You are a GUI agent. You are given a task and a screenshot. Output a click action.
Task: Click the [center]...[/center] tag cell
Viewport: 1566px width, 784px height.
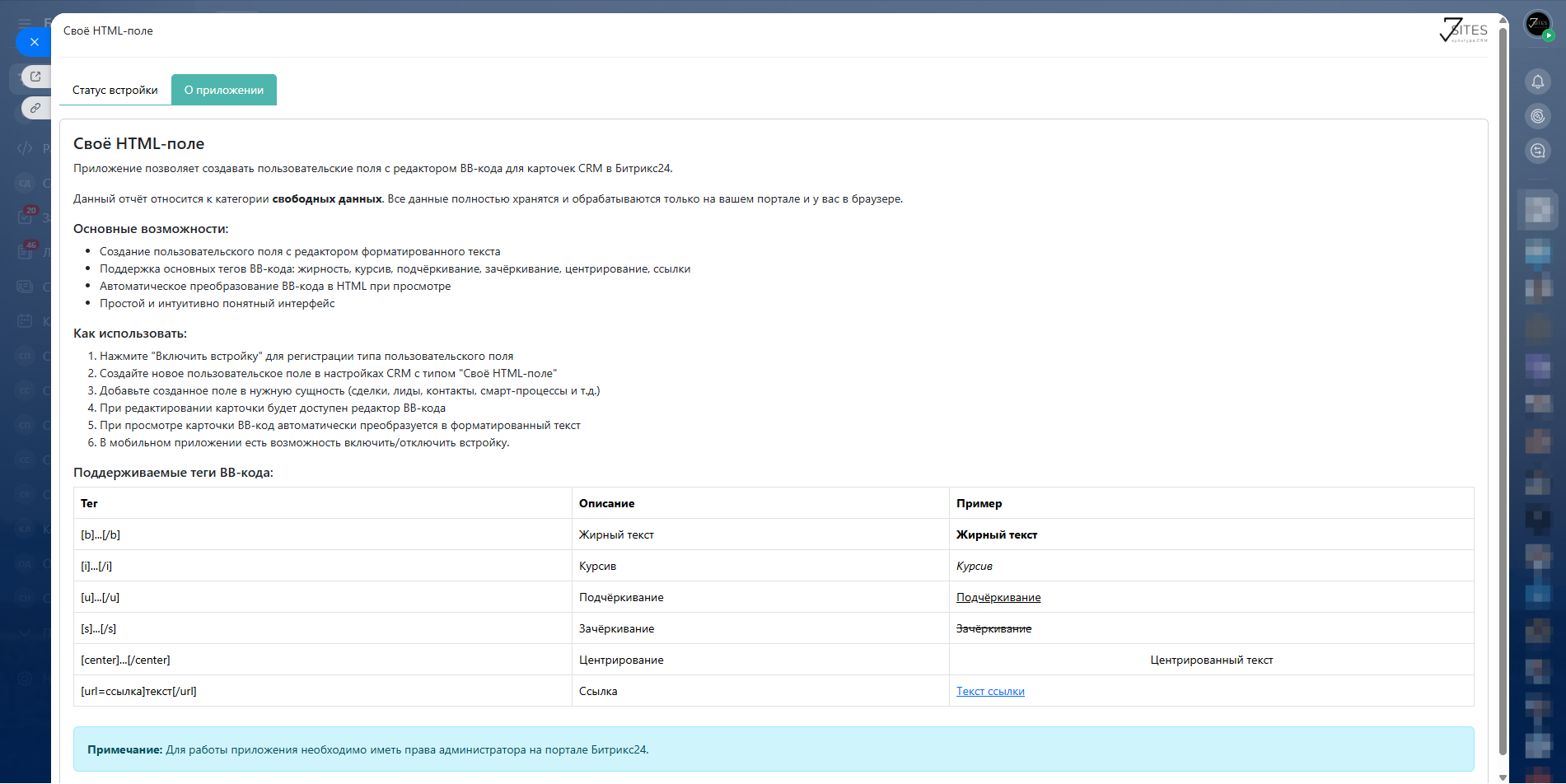323,660
